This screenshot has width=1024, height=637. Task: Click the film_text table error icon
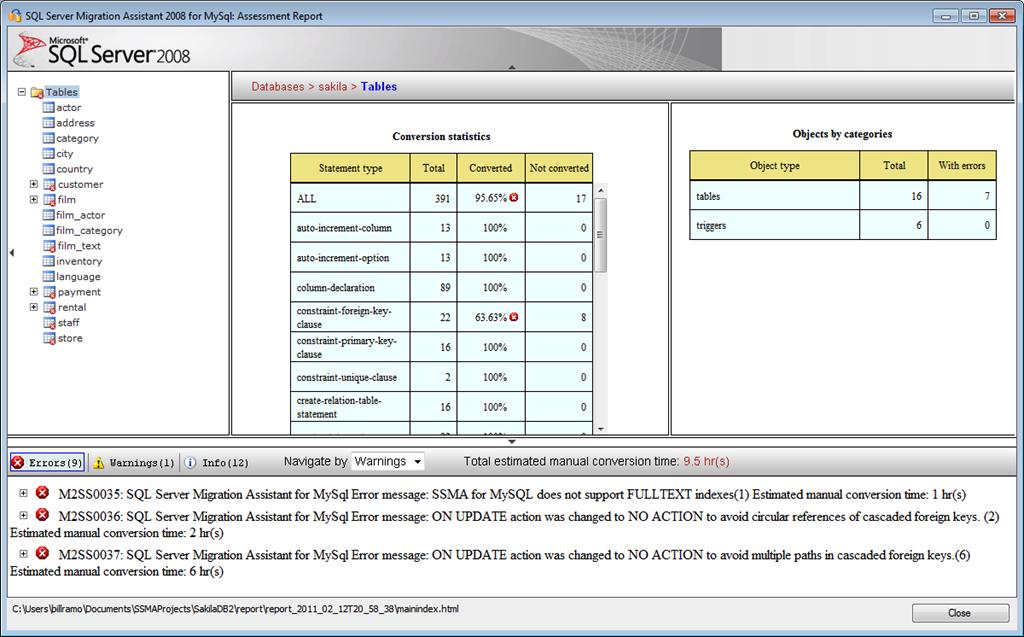(50, 246)
